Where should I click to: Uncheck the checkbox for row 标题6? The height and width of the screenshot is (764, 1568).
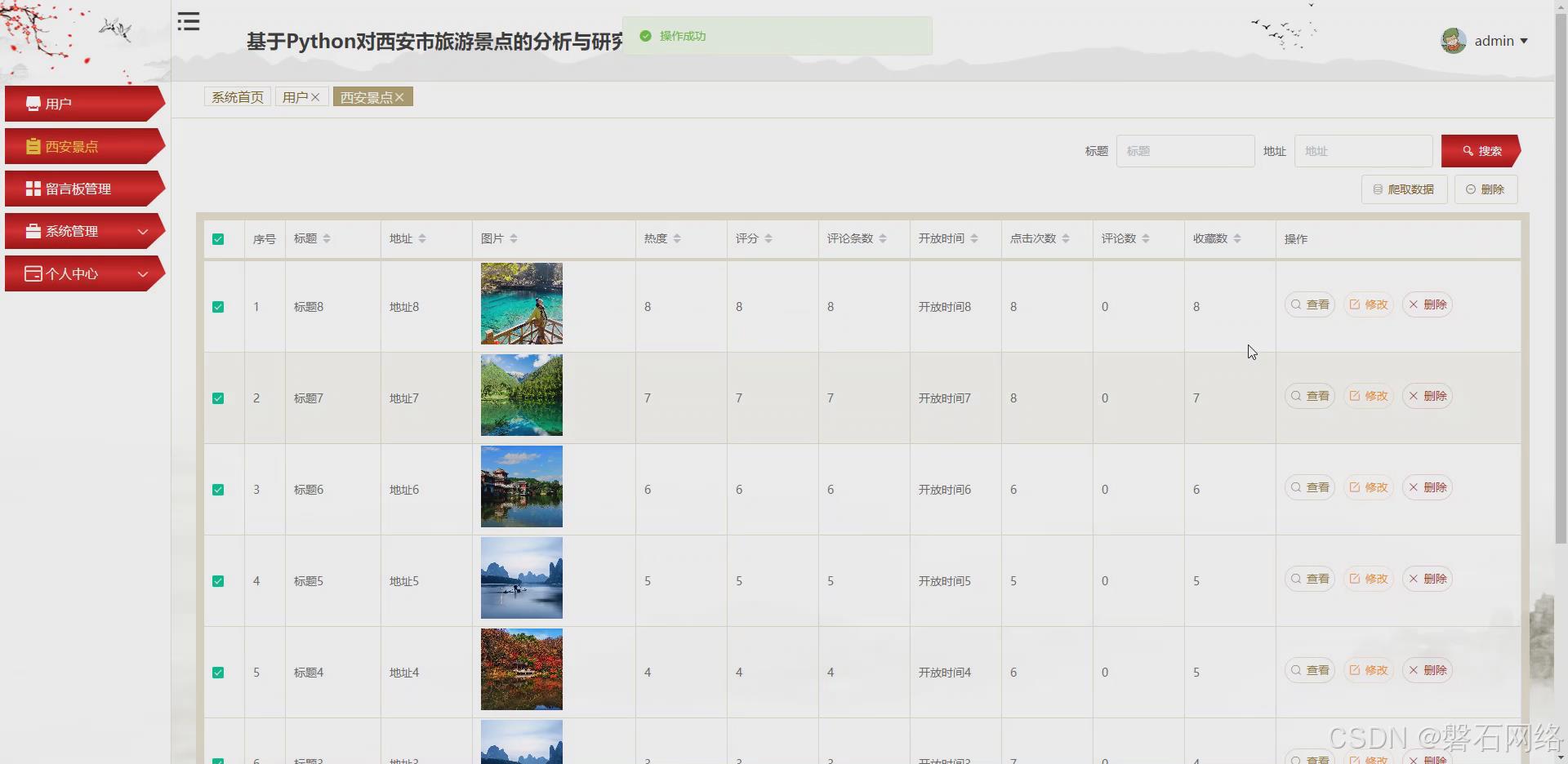(218, 490)
